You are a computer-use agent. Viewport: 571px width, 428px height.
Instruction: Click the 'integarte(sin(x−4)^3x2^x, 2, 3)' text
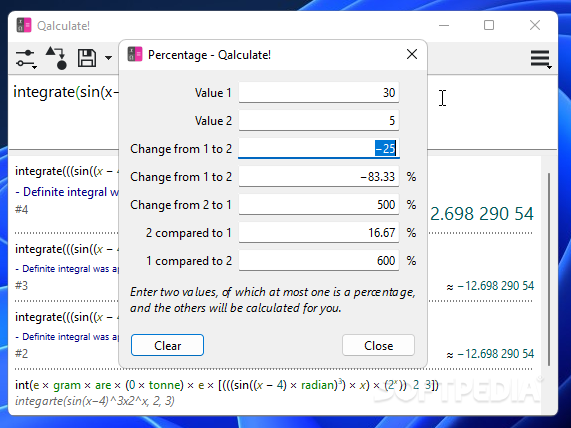(95, 401)
